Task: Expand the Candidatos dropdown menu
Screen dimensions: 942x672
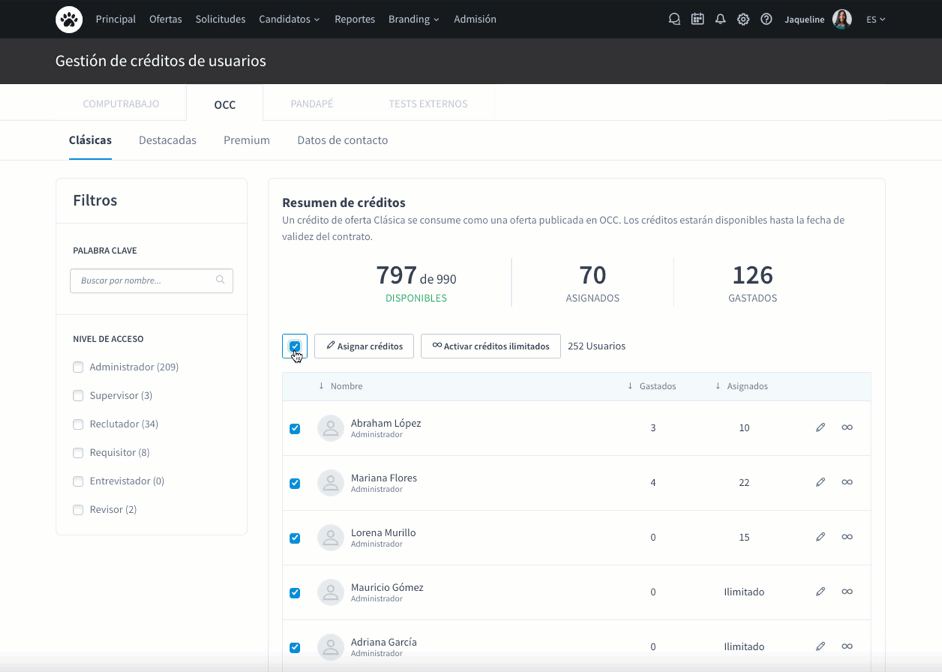Action: click(289, 19)
